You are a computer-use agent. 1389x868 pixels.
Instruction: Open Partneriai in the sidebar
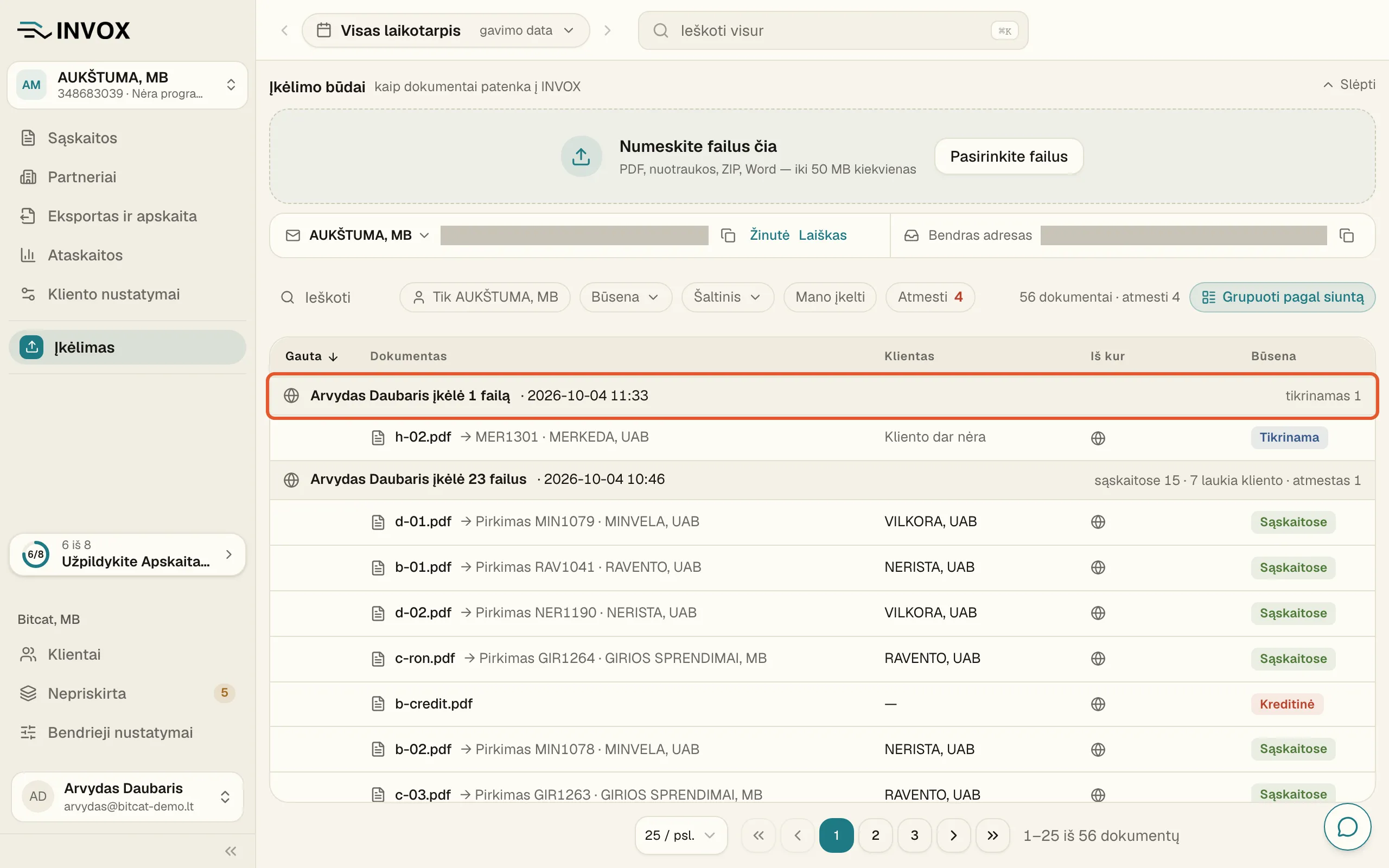point(128,177)
